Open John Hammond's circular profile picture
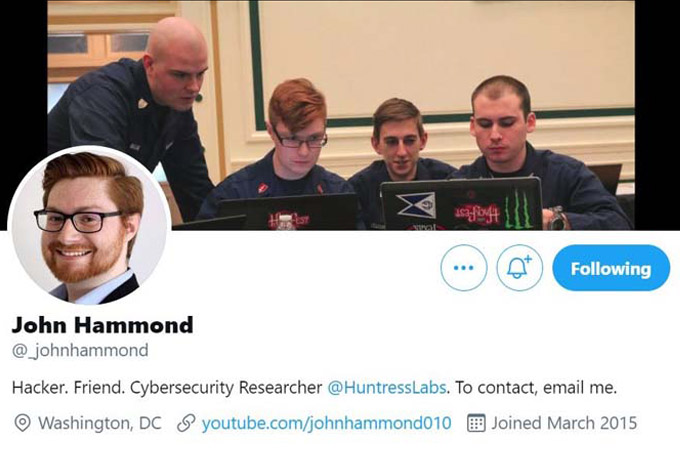 [x=90, y=226]
